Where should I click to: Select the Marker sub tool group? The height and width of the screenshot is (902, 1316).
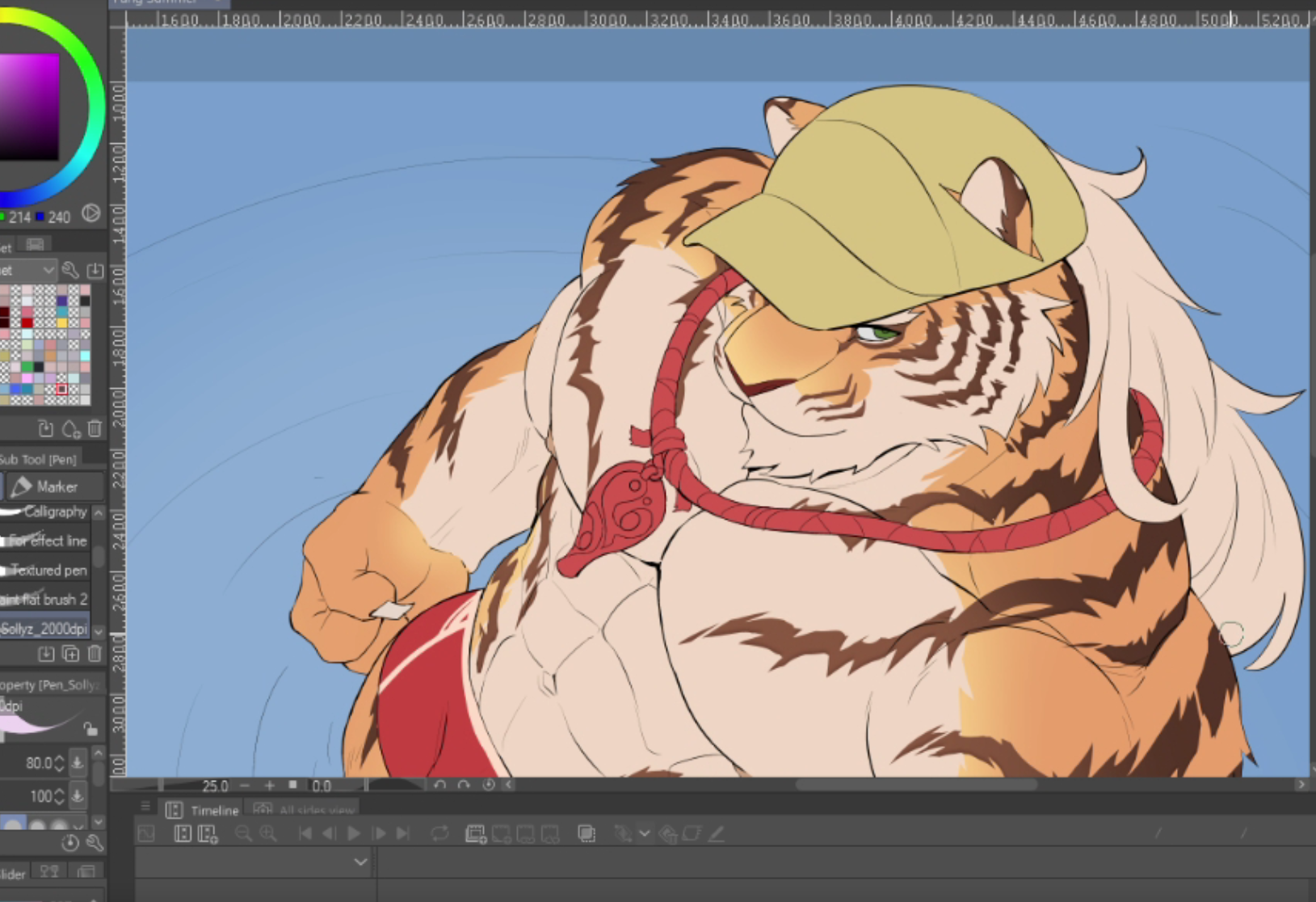click(x=56, y=487)
